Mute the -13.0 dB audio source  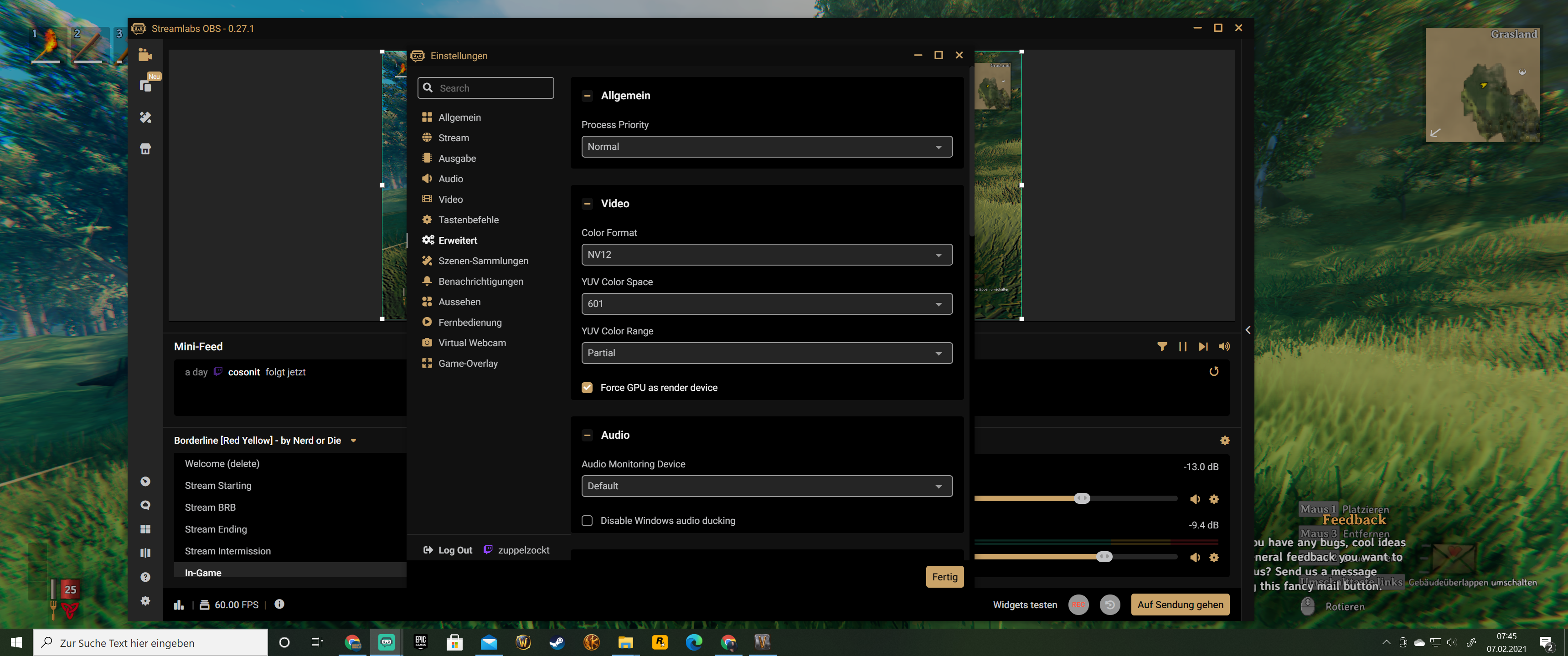[1195, 499]
